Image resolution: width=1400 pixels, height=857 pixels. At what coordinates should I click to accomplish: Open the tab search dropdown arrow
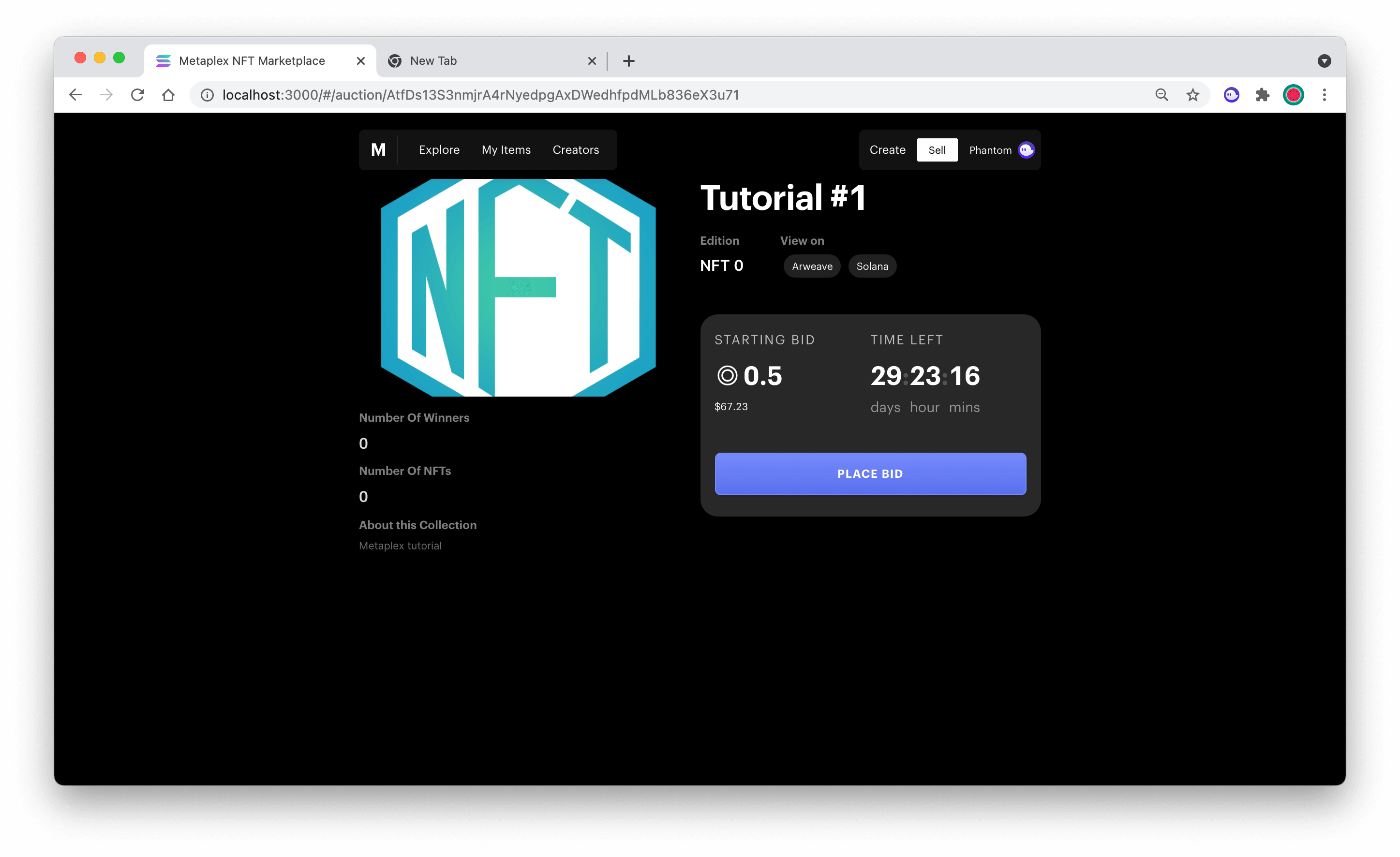pos(1324,61)
